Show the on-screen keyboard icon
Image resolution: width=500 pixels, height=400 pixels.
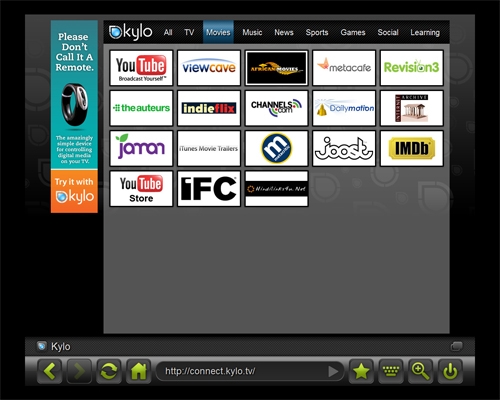(391, 371)
